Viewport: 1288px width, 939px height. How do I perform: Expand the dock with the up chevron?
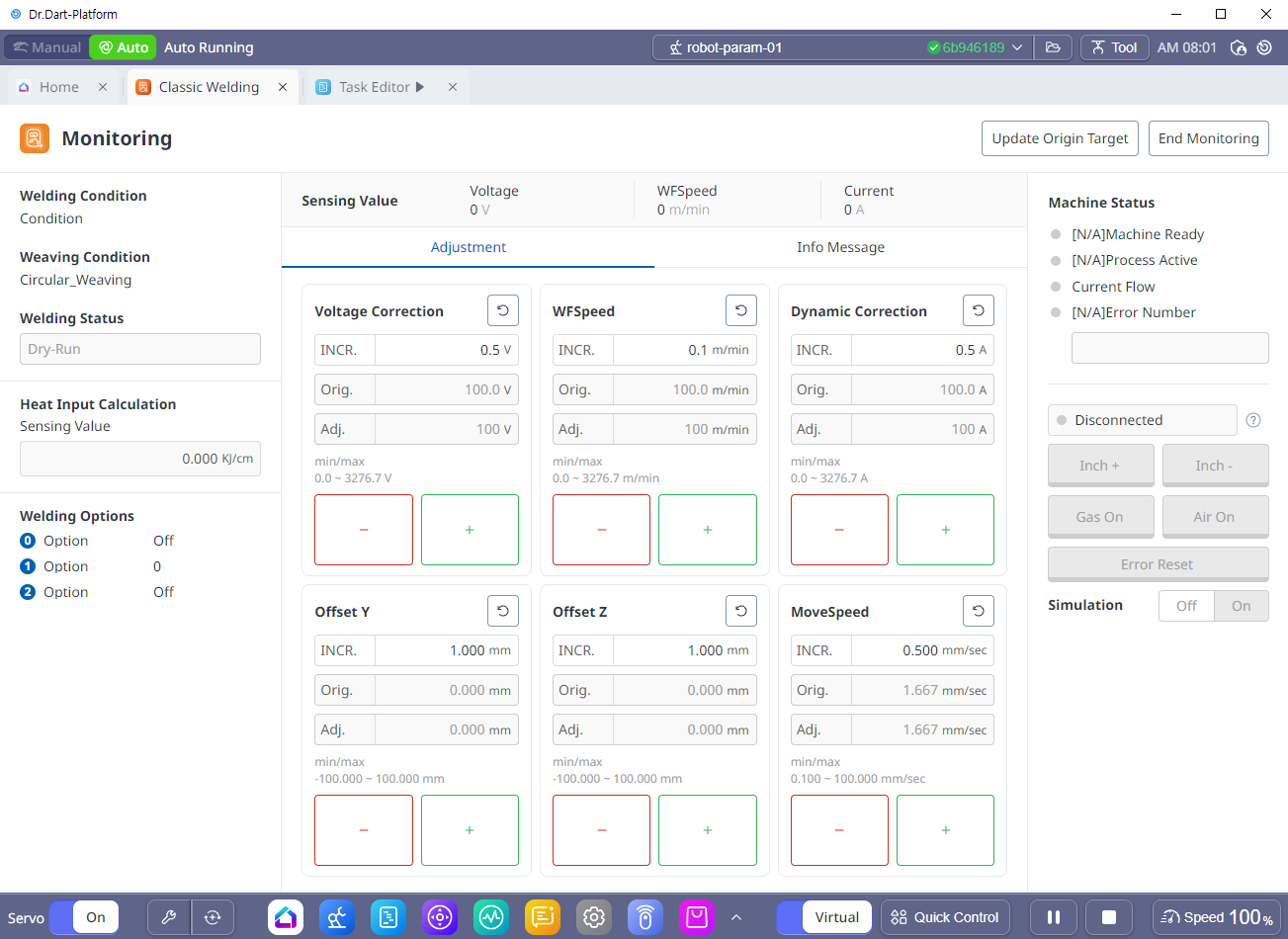[736, 917]
